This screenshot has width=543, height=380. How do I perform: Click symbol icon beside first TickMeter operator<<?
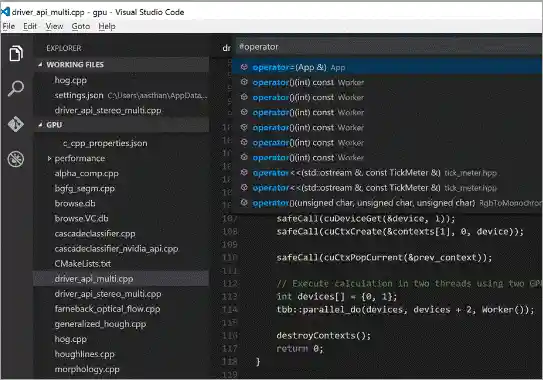244,173
